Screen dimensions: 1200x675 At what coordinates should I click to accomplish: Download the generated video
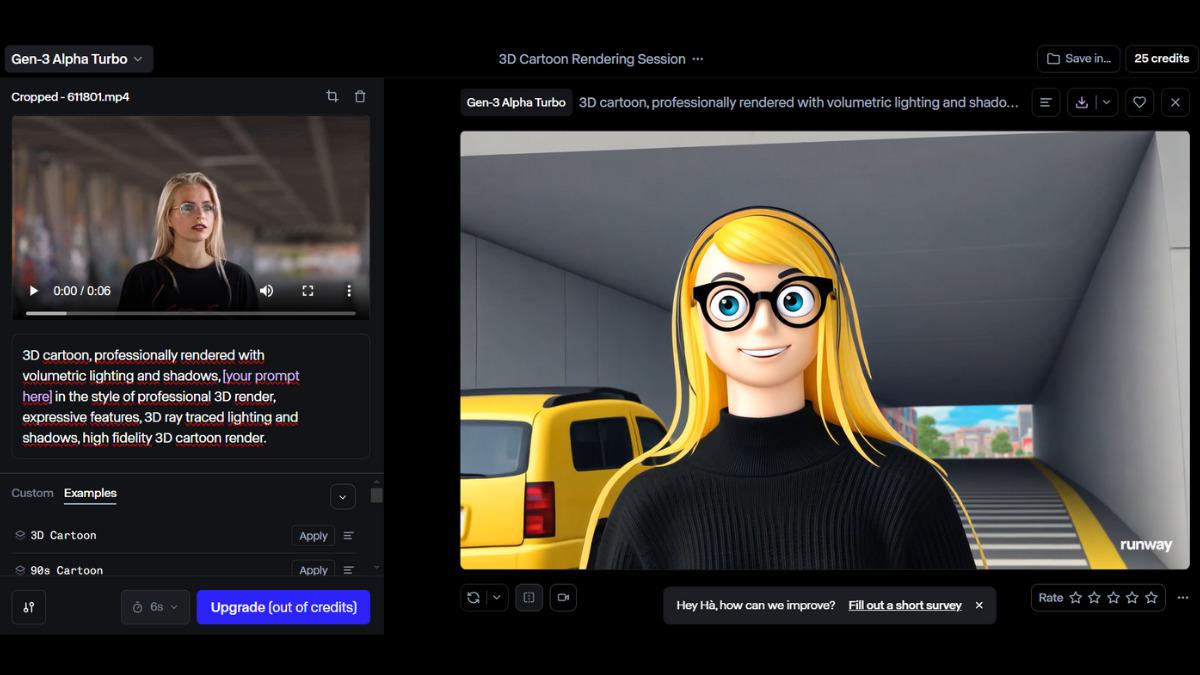[x=1082, y=102]
